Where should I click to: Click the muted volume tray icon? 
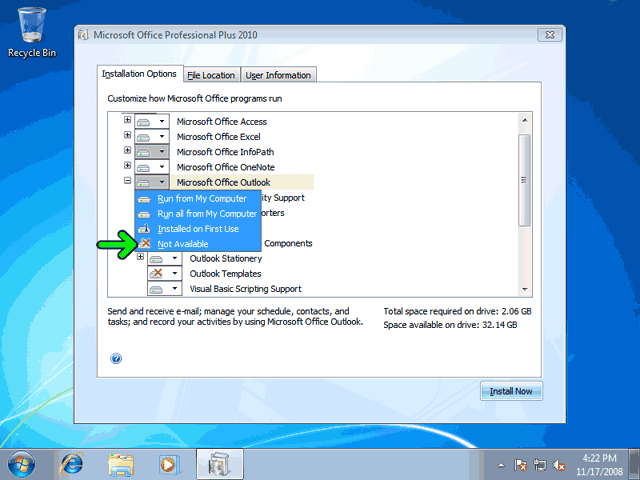tap(559, 465)
